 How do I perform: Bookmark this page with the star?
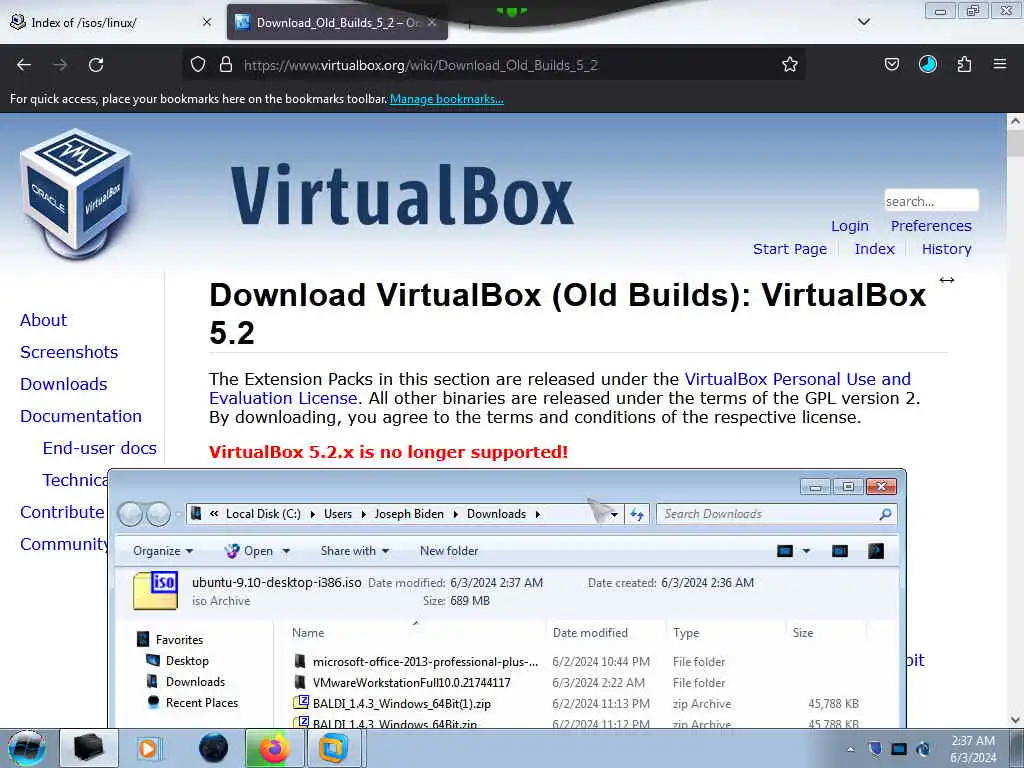[x=790, y=64]
